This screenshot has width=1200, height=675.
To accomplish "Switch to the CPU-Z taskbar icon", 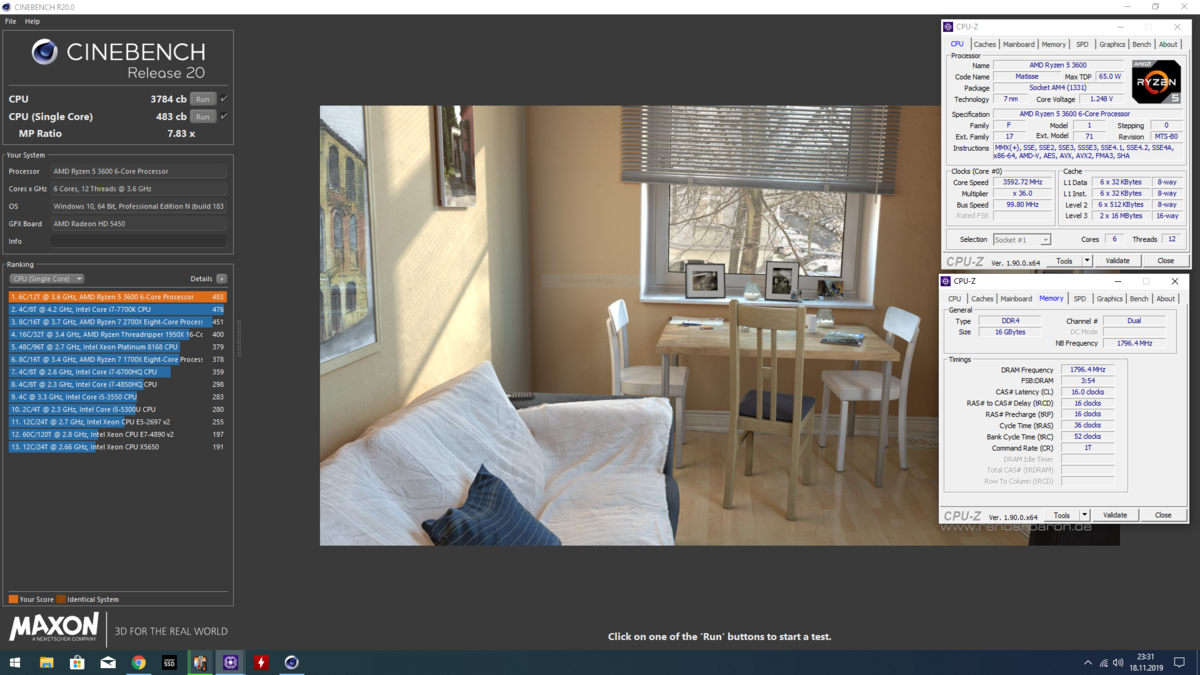I will coord(231,663).
